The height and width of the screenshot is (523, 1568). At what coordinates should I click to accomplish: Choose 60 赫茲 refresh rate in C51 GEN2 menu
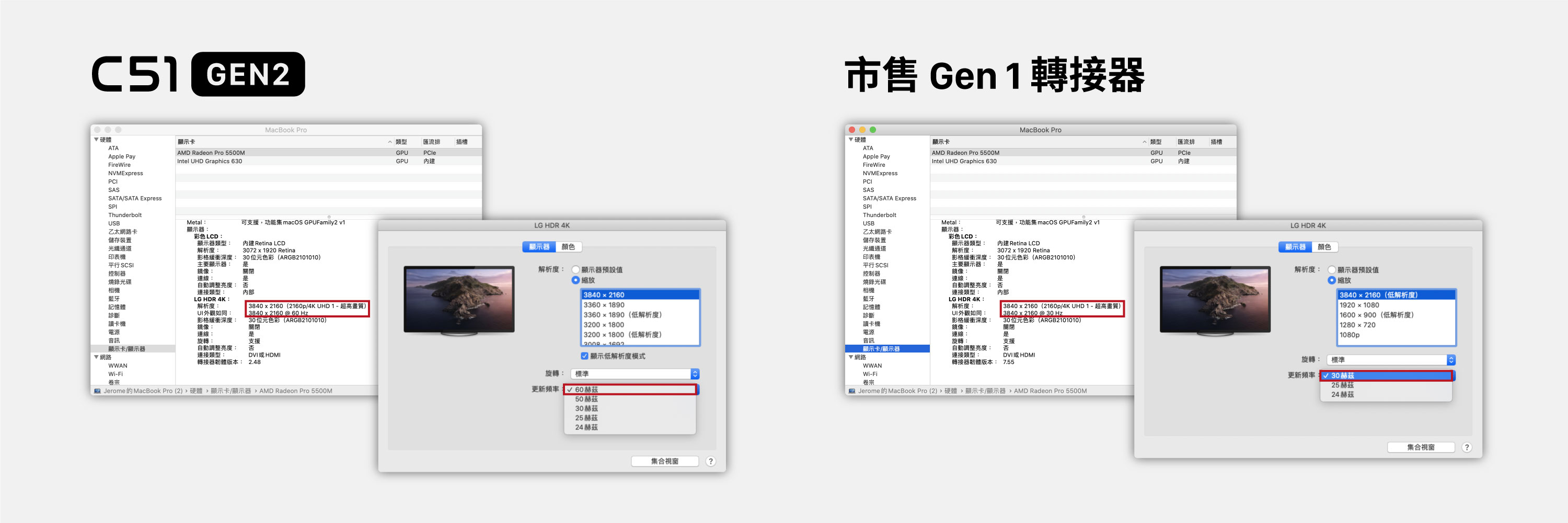(630, 390)
